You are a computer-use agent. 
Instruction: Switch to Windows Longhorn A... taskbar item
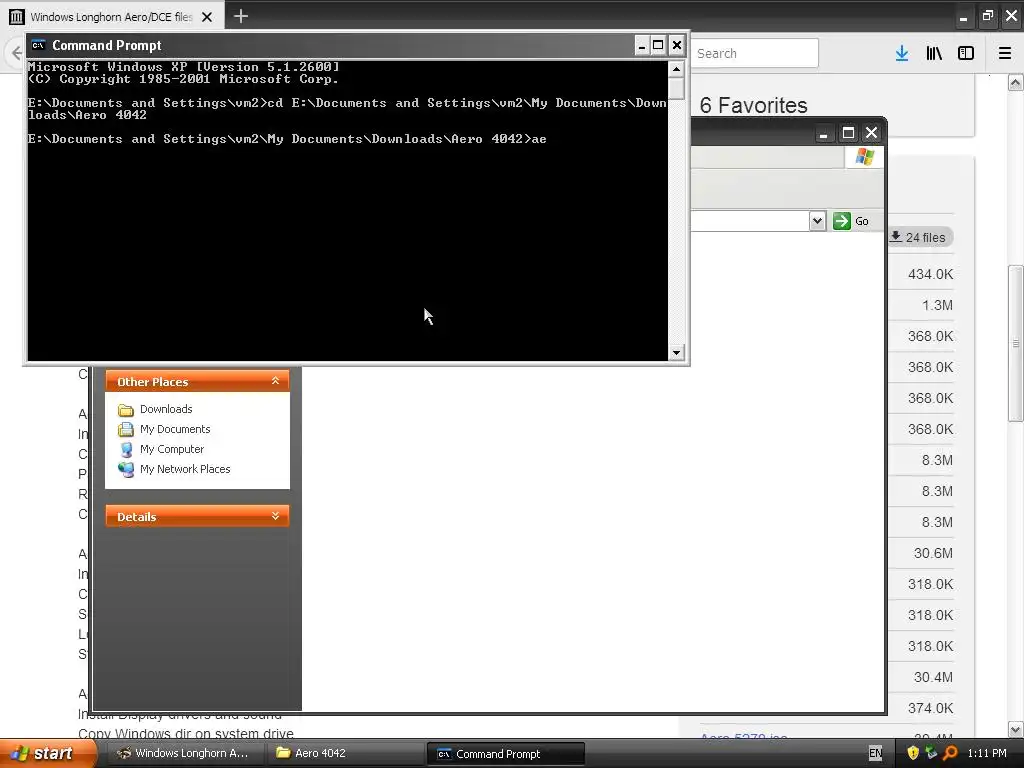(183, 753)
